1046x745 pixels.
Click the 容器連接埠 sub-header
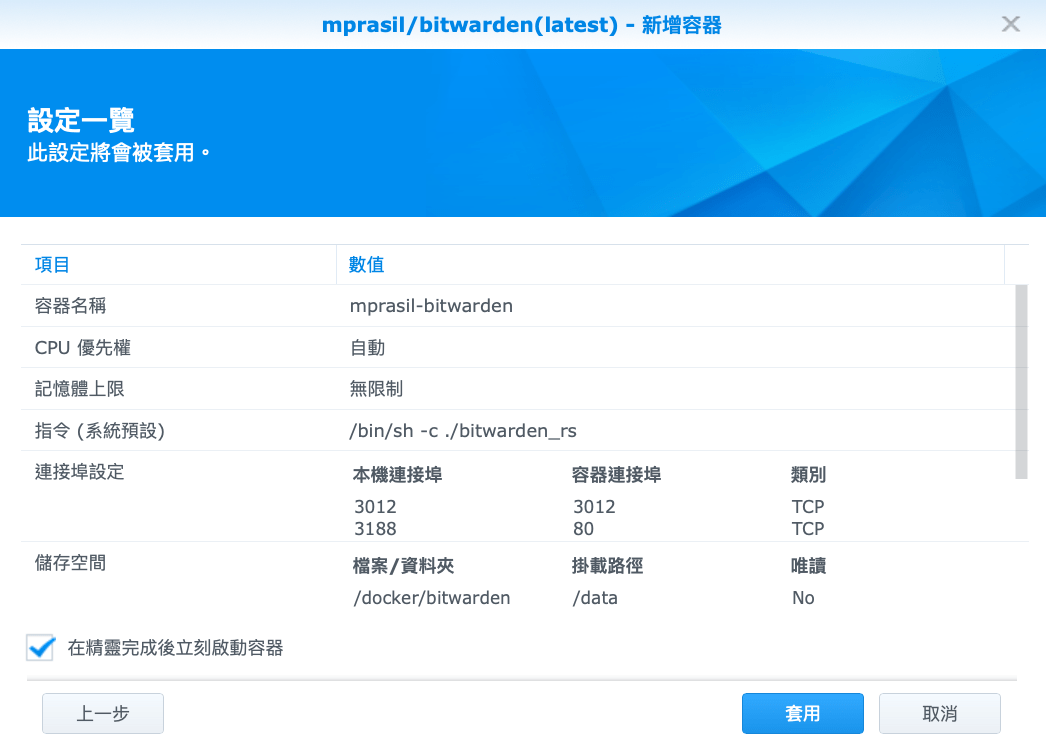click(x=616, y=475)
